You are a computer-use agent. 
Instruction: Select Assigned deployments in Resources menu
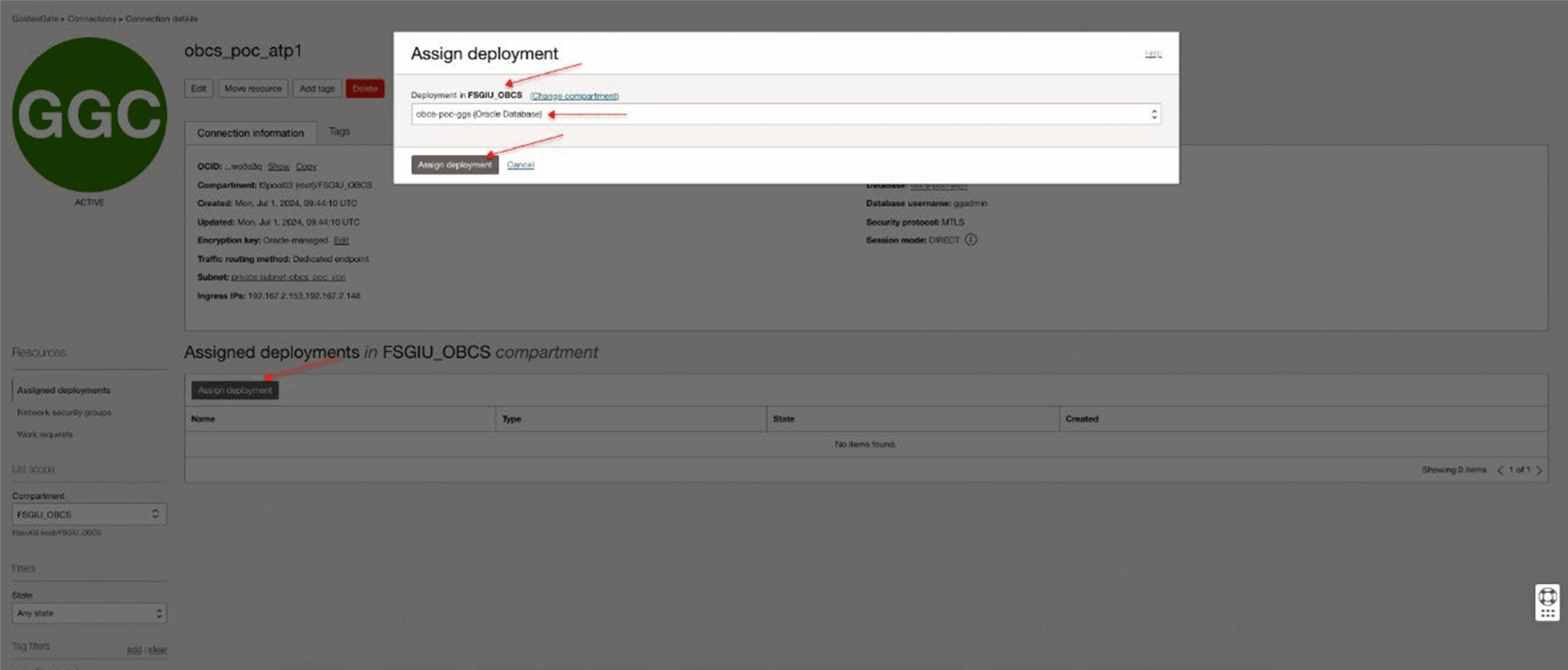(x=63, y=390)
